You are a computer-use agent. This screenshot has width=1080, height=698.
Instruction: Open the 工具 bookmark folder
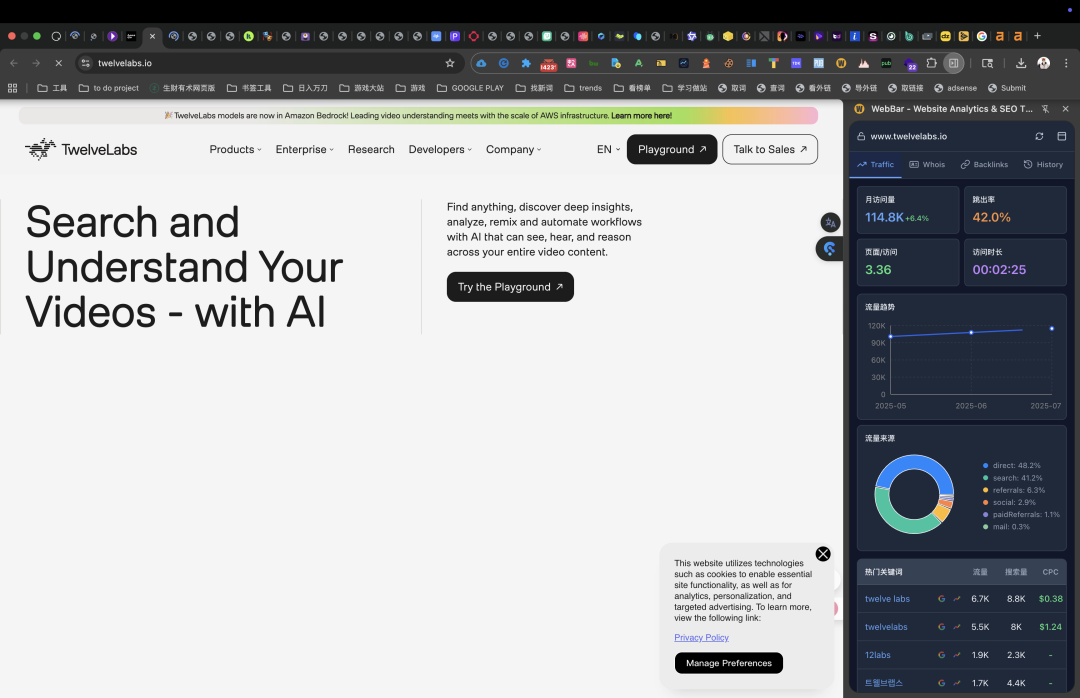(52, 88)
